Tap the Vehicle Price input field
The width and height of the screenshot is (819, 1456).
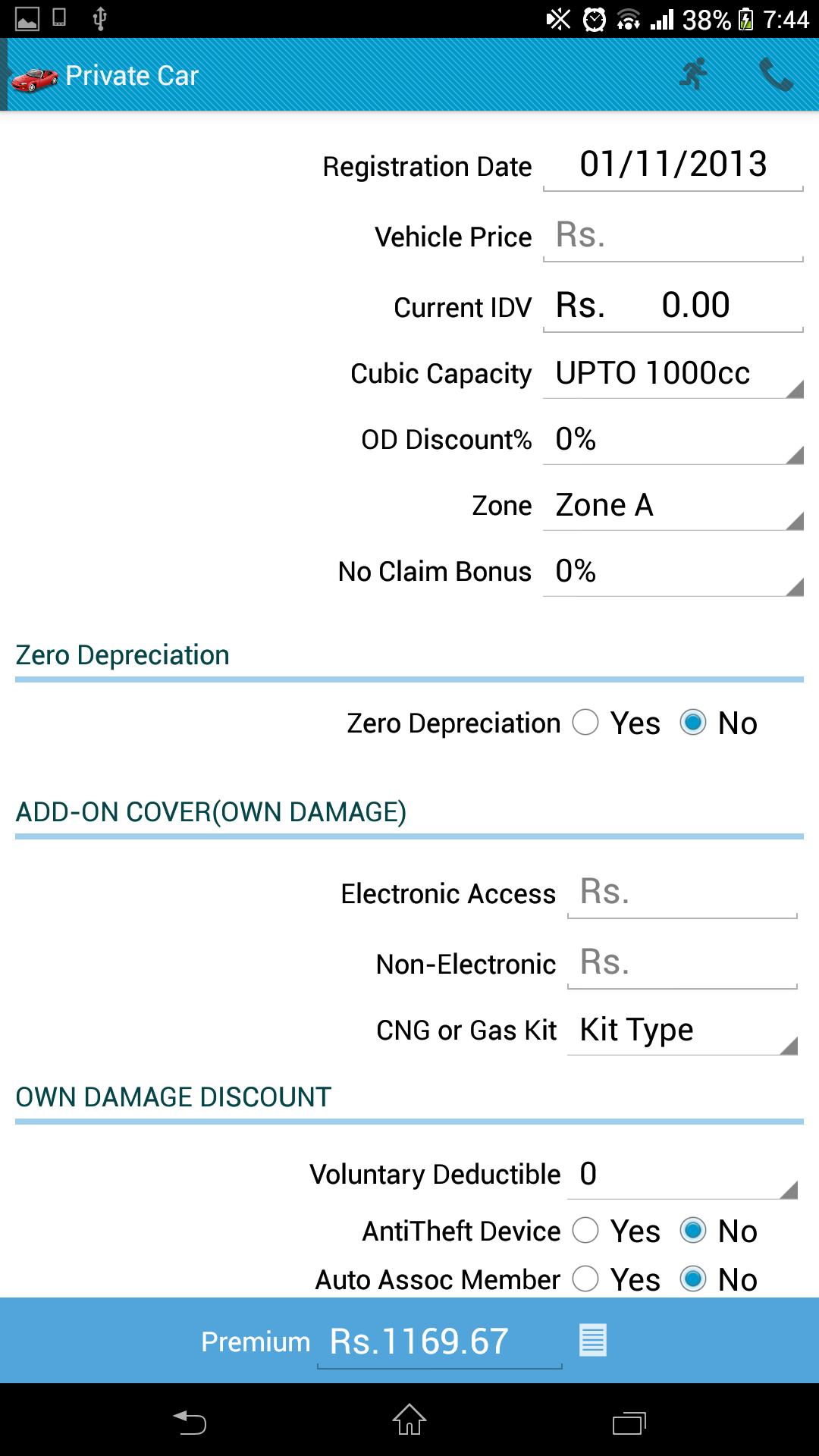pos(673,236)
